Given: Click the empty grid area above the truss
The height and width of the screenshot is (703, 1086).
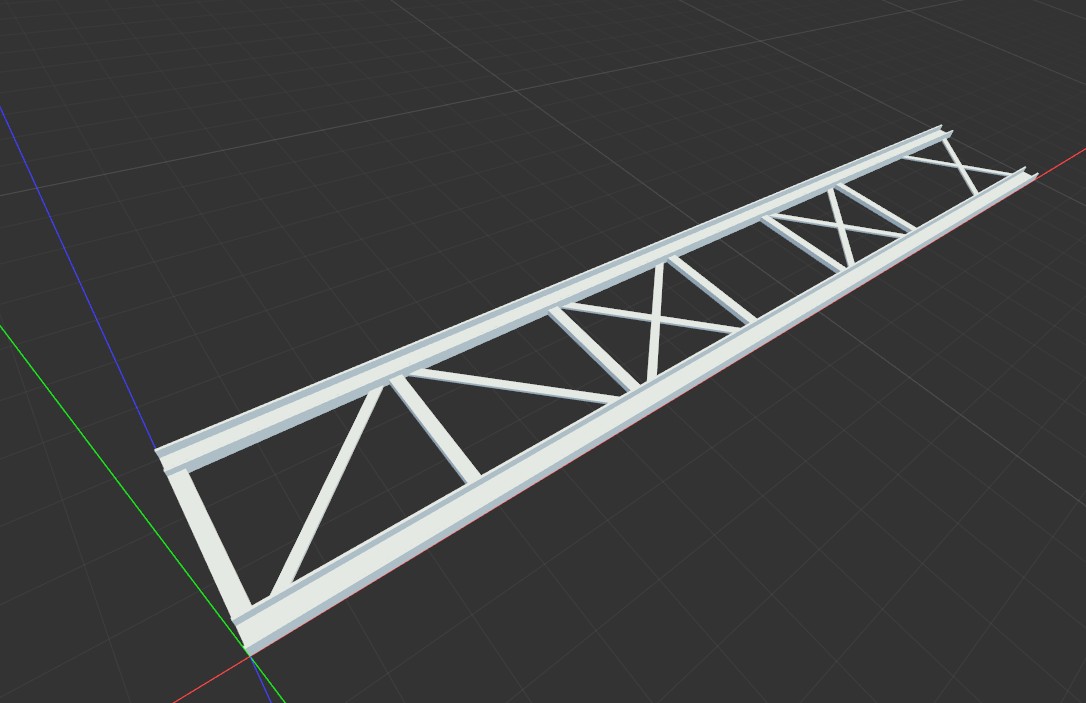Looking at the screenshot, I should coord(400,150).
